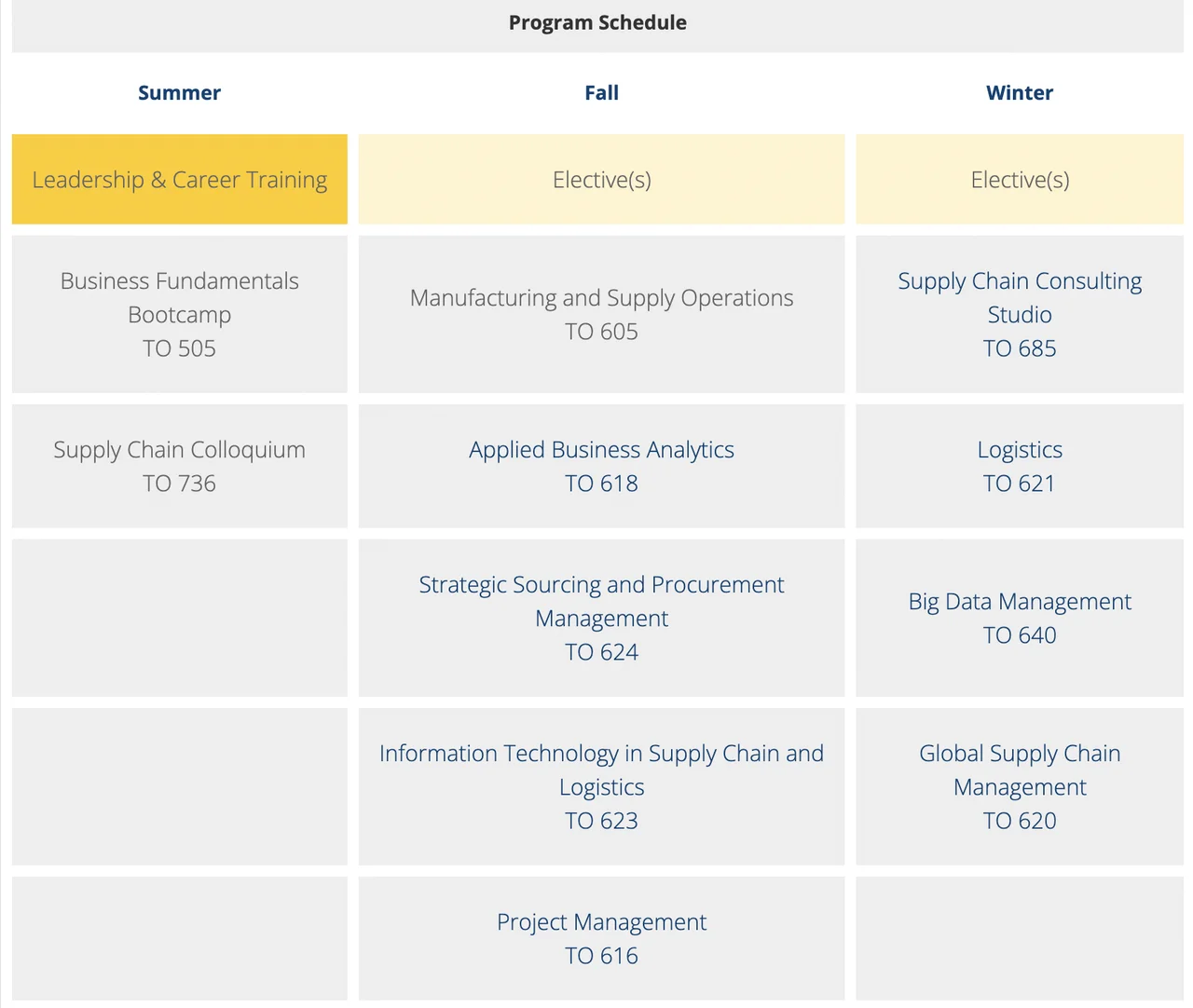
Task: Click Applied Business Analytics course link
Action: point(601,450)
